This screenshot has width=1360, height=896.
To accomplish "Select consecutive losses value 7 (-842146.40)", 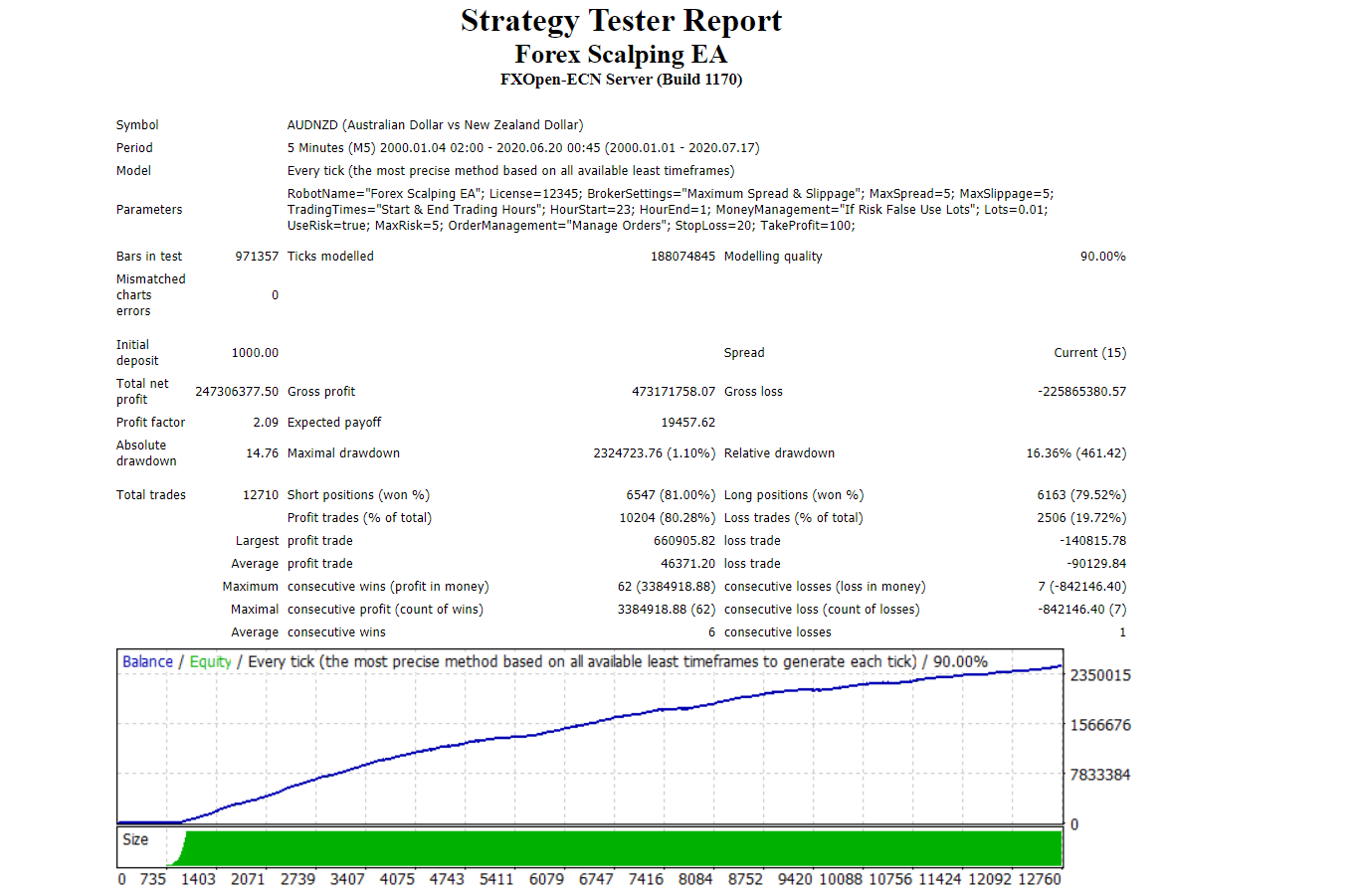I will coord(1082,587).
